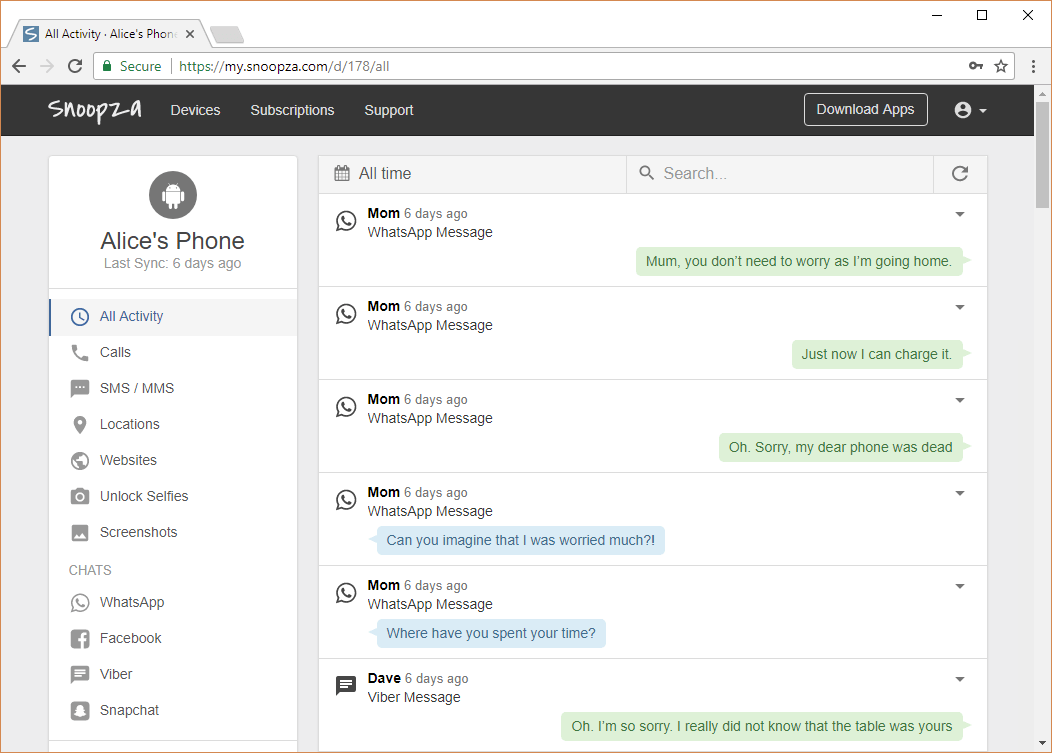Click the Download Apps button
The height and width of the screenshot is (753, 1052).
pos(865,109)
